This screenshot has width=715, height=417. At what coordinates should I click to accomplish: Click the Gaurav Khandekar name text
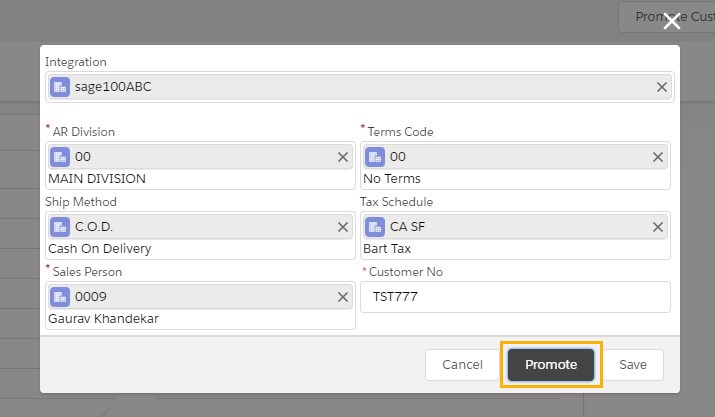click(104, 318)
